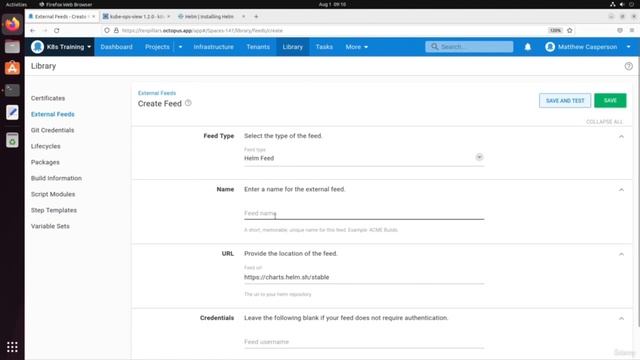Collapse the Feed Type section
Image resolution: width=640 pixels, height=360 pixels.
(x=621, y=136)
